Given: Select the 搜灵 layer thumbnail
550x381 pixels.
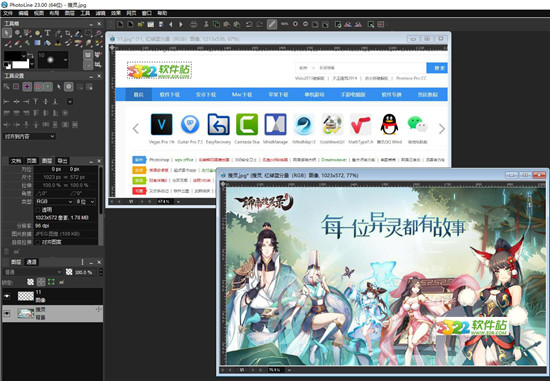Looking at the screenshot, I should click(x=26, y=313).
